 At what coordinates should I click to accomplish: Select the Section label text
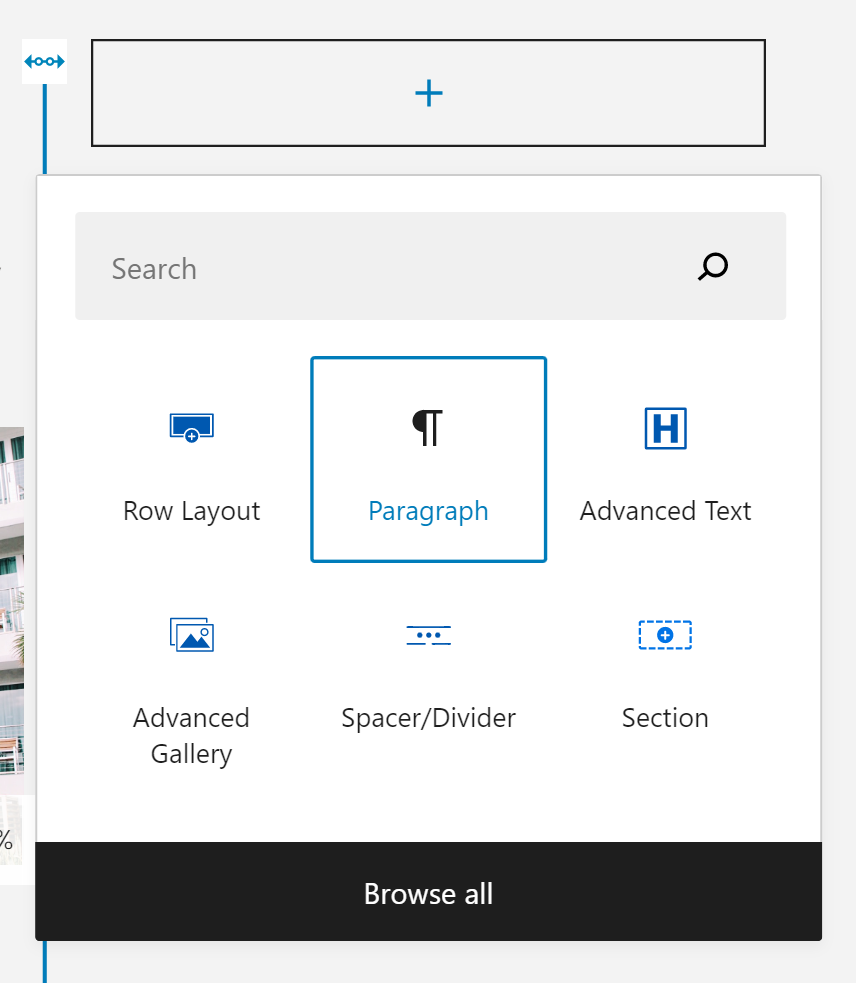click(665, 718)
